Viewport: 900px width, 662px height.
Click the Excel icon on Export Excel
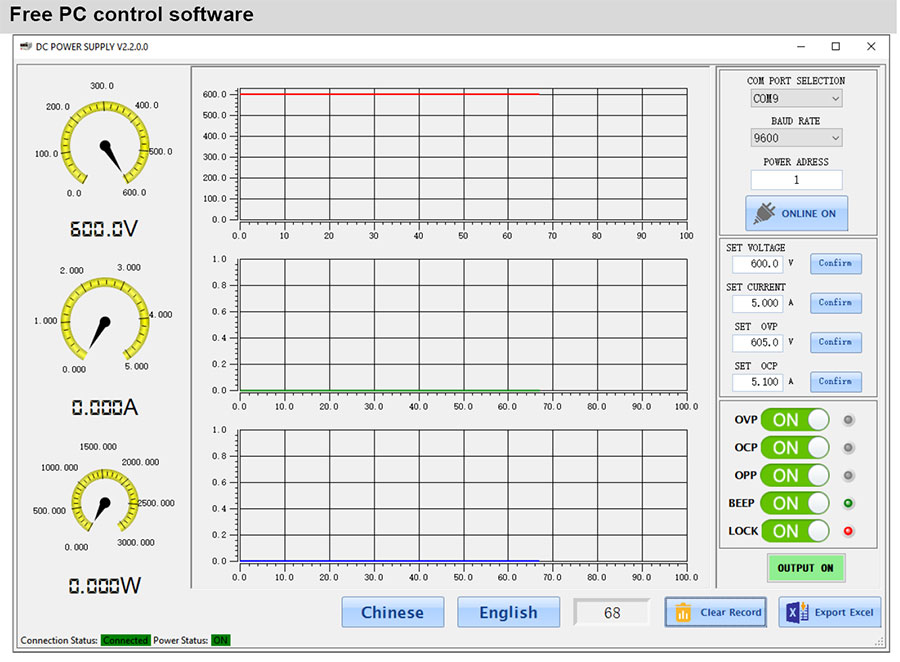(x=797, y=612)
